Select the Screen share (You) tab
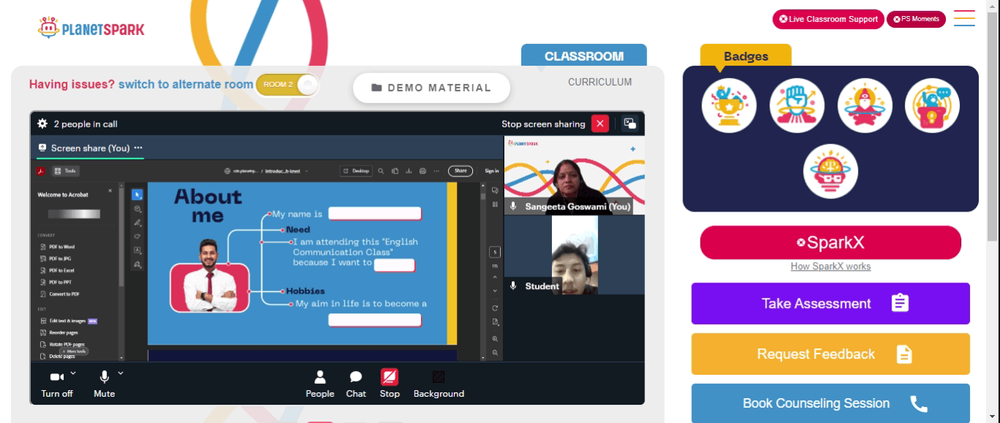Image resolution: width=1000 pixels, height=423 pixels. click(89, 148)
